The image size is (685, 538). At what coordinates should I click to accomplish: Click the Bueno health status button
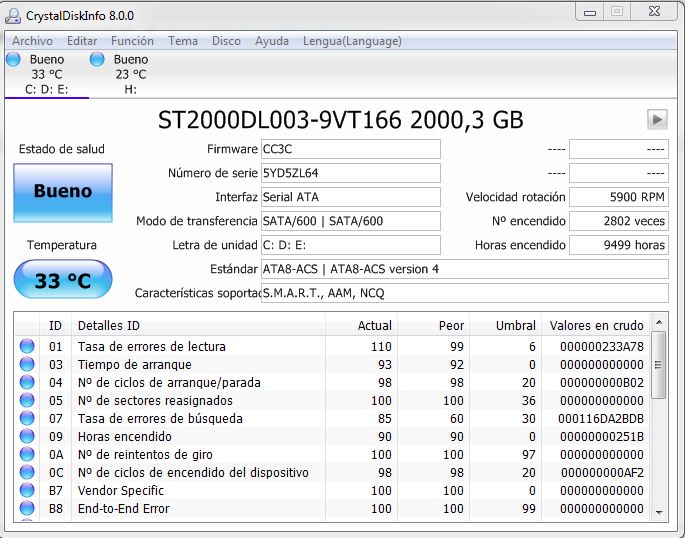62,192
